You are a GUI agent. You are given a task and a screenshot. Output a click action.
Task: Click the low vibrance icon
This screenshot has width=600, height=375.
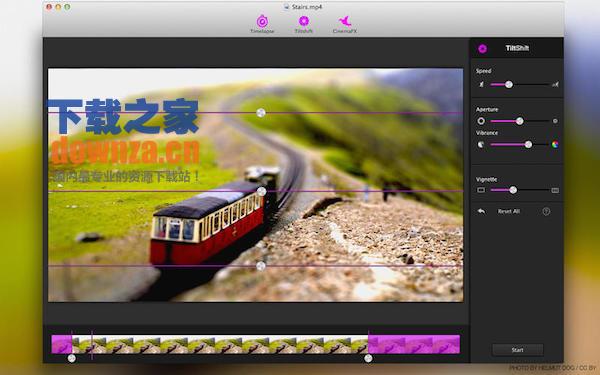point(481,145)
